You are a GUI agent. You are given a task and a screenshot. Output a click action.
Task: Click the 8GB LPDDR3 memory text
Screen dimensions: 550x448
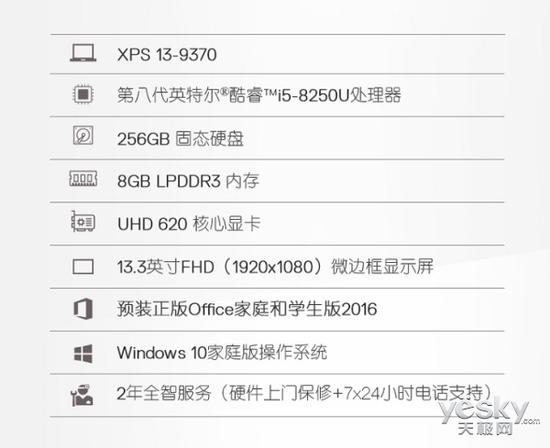click(188, 181)
